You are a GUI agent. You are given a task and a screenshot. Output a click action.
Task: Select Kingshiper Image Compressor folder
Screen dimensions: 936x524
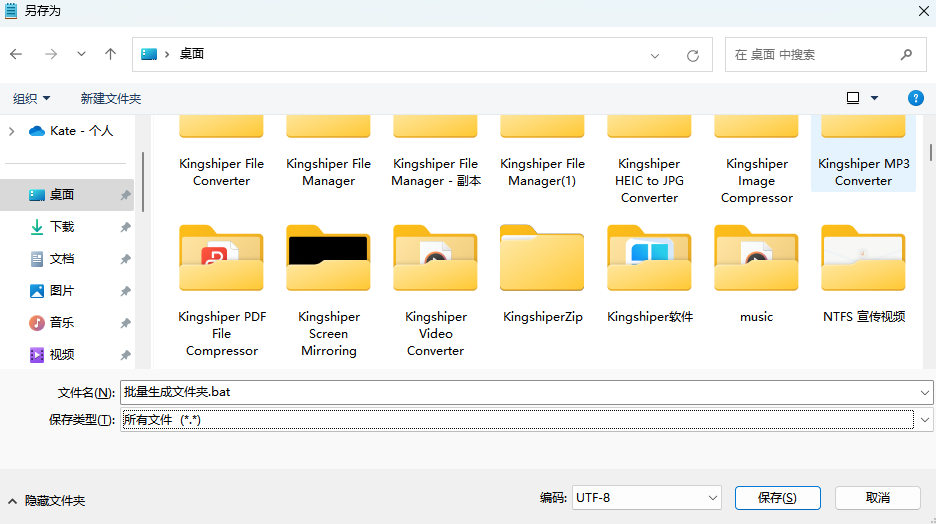coord(756,161)
